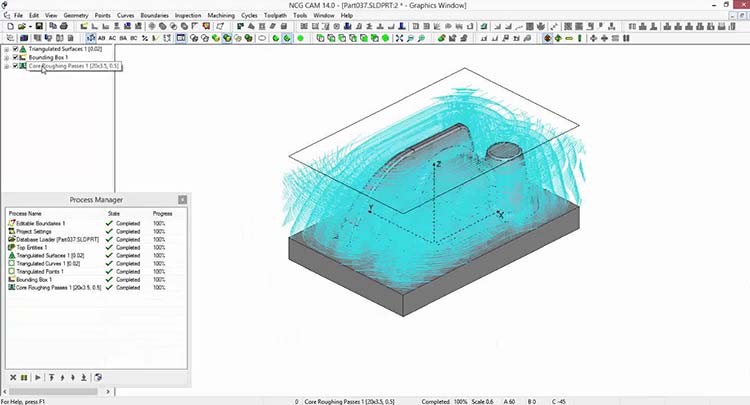This screenshot has width=750, height=405.
Task: Open the Toolpath menu
Action: 275,16
